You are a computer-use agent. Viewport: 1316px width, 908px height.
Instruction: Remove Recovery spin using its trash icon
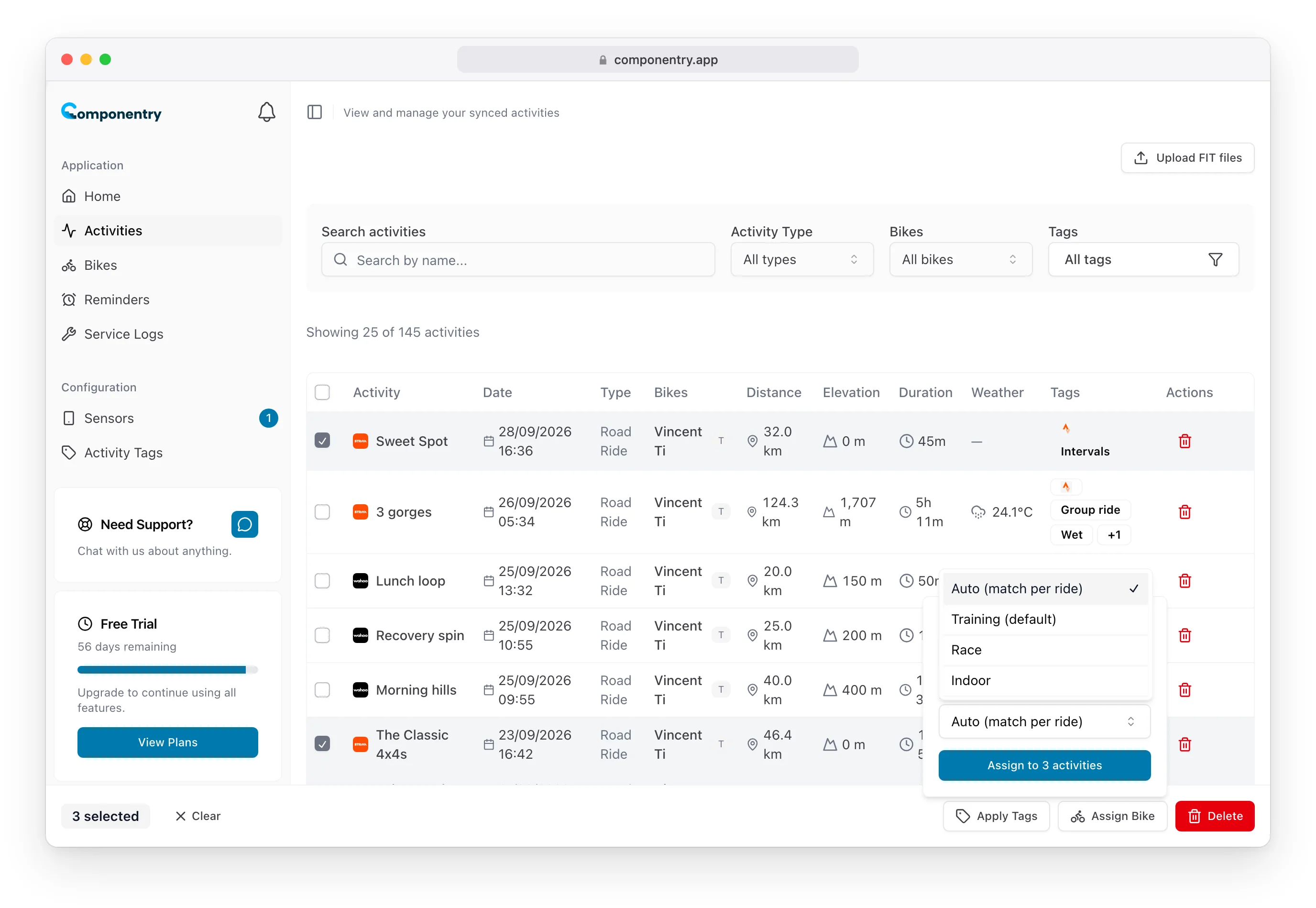point(1184,635)
